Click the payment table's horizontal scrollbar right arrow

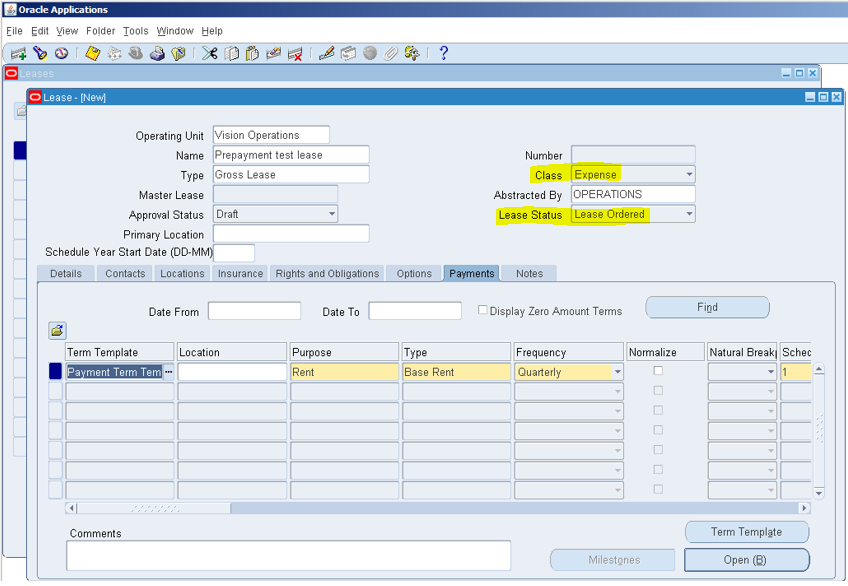pos(804,508)
